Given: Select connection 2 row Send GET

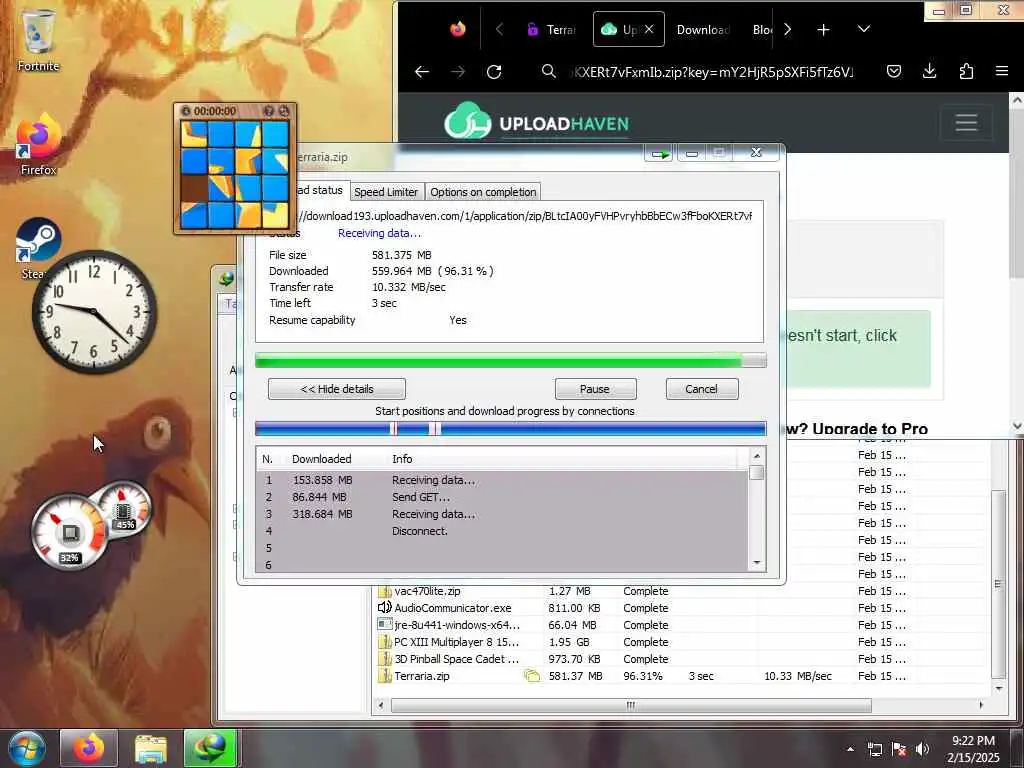Looking at the screenshot, I should pyautogui.click(x=502, y=497).
